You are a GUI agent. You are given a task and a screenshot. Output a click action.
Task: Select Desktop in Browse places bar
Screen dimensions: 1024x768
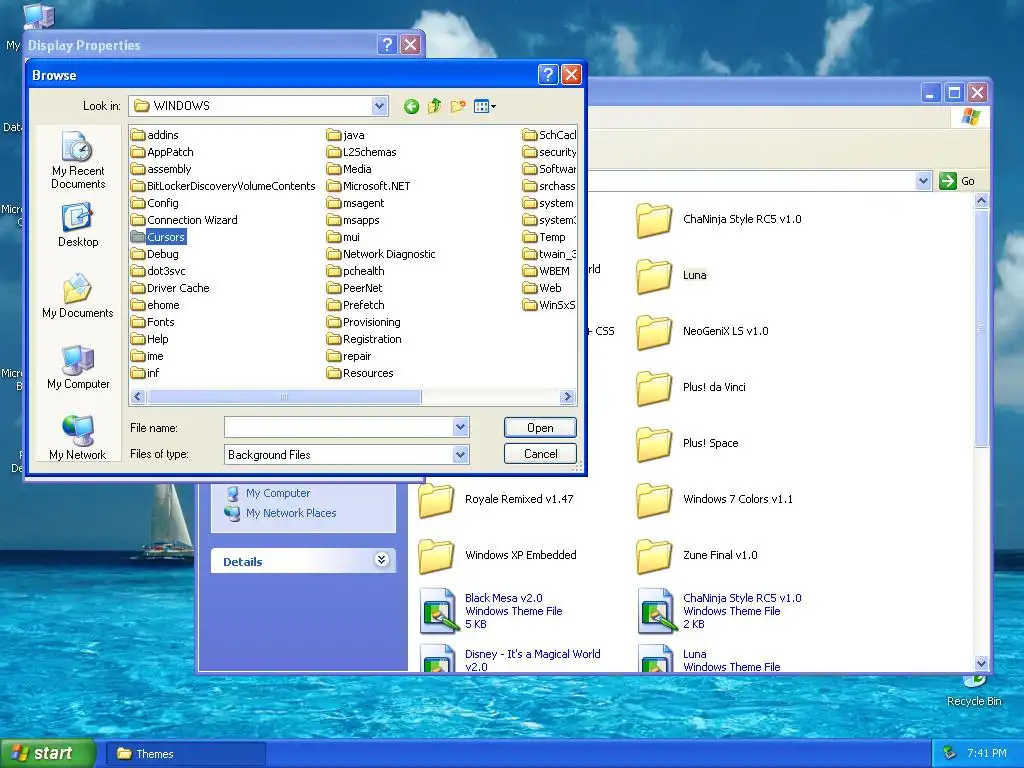tap(78, 226)
